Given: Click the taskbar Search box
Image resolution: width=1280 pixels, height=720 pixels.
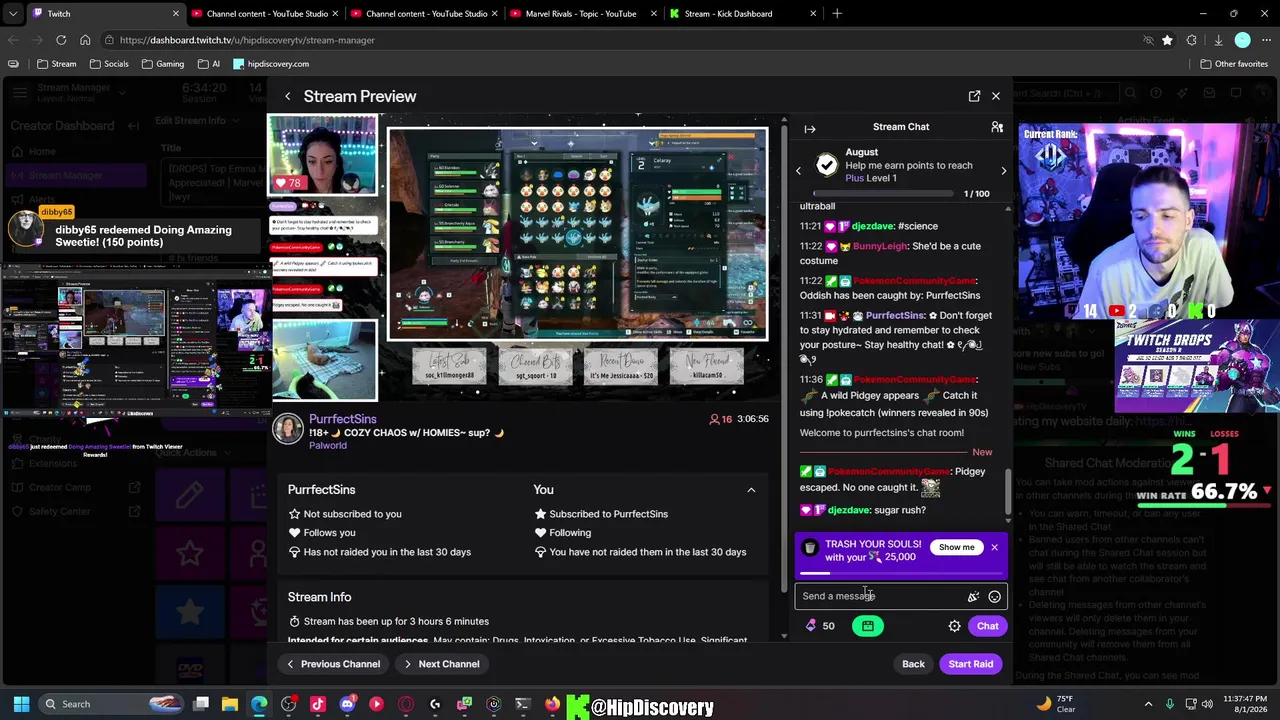Looking at the screenshot, I should tap(111, 704).
